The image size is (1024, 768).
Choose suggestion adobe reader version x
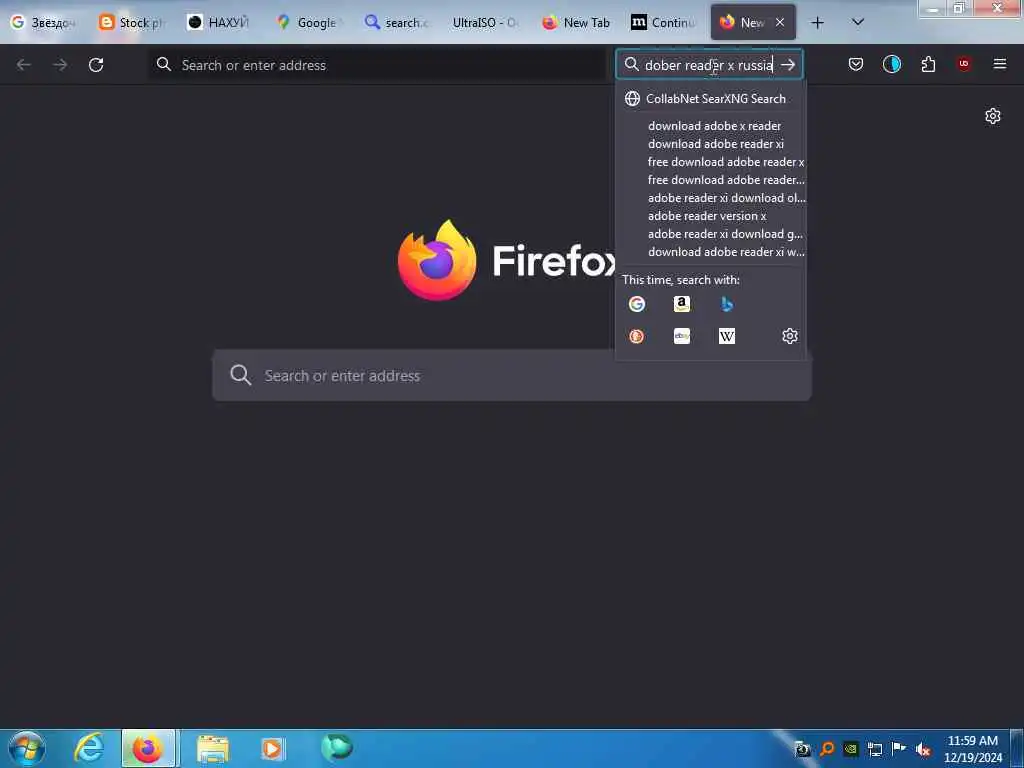(707, 216)
